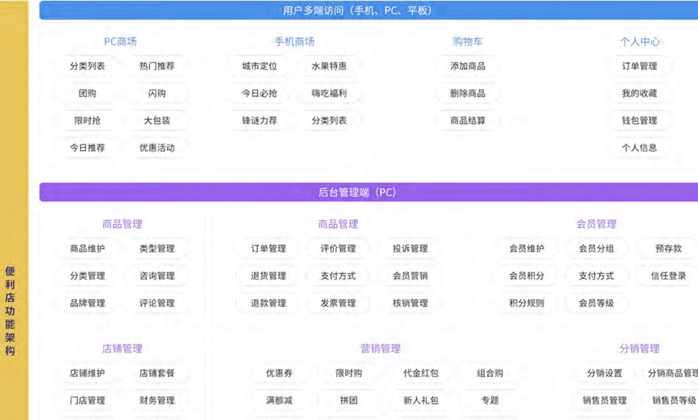Click the 发票管理 pill
The height and width of the screenshot is (420, 698).
click(337, 303)
